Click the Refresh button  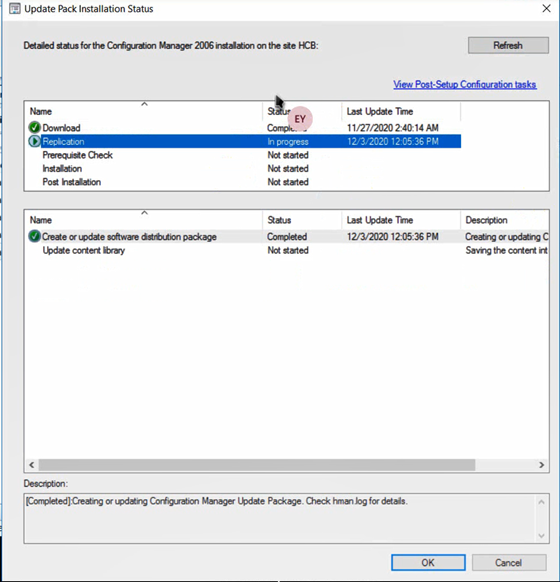(508, 45)
